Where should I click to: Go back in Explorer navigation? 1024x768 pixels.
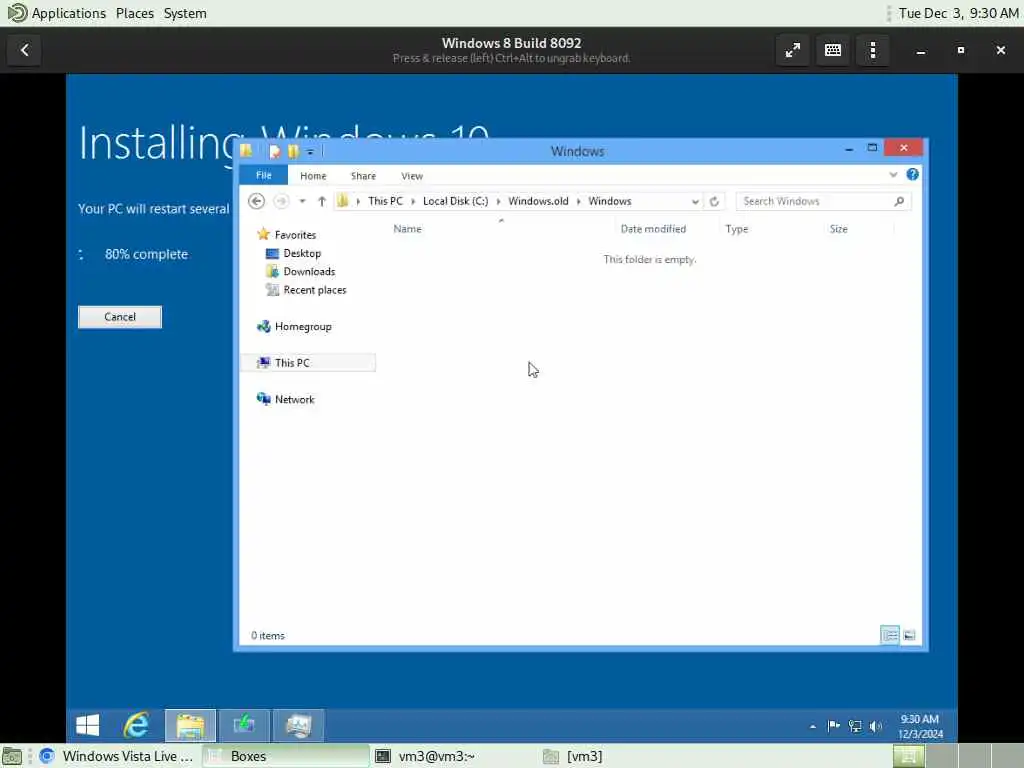(x=256, y=201)
